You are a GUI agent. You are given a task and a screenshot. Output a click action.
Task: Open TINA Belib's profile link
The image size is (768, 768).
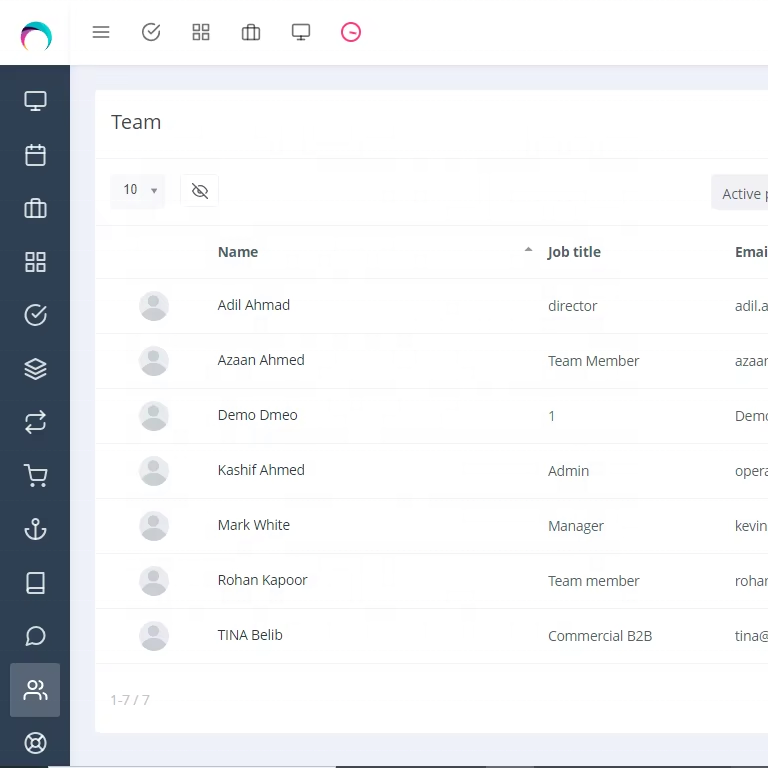click(250, 635)
